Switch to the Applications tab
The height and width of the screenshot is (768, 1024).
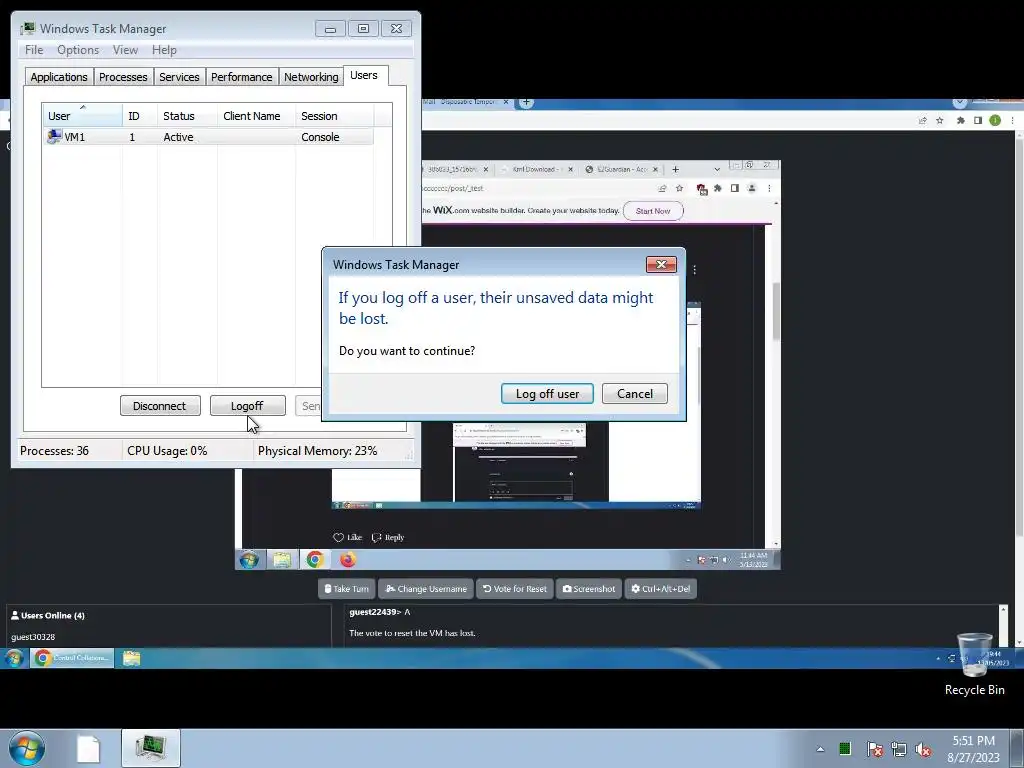[x=59, y=77]
